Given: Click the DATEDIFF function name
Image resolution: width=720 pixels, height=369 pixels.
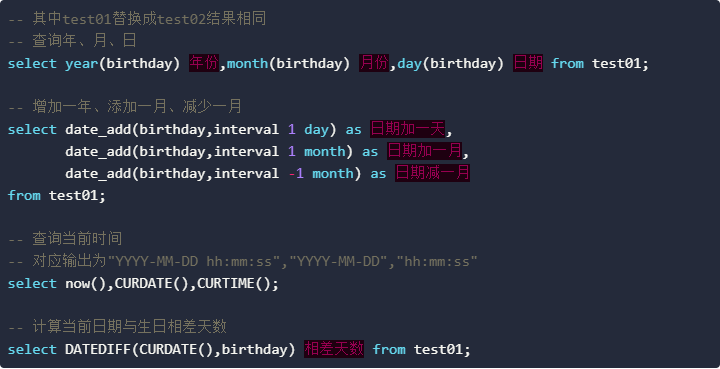Looking at the screenshot, I should (x=98, y=350).
